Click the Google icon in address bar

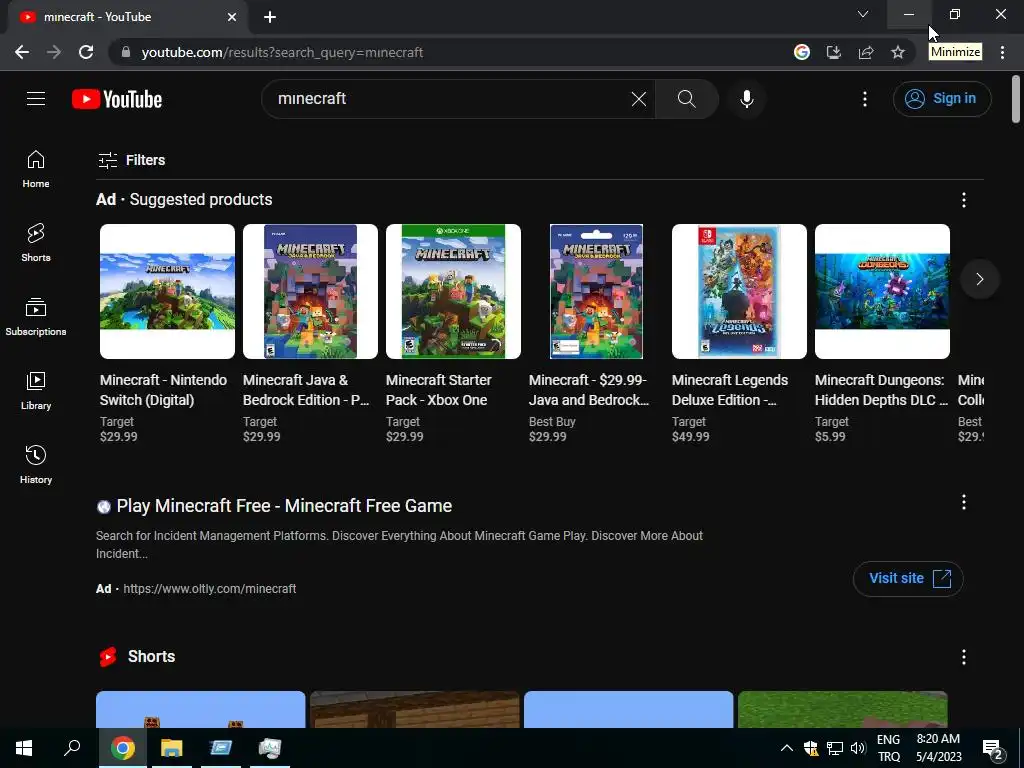801,52
